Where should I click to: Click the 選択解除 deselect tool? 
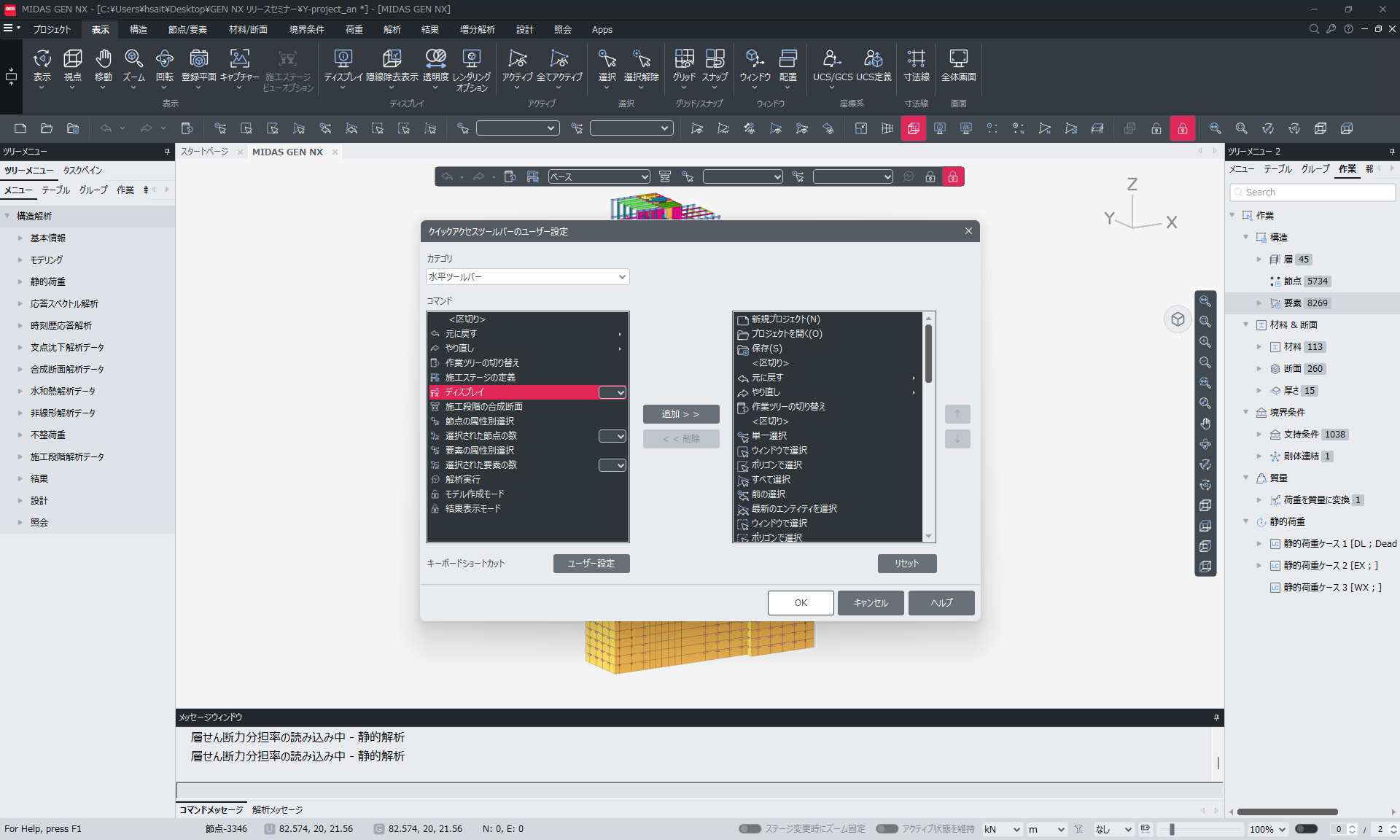coord(642,67)
